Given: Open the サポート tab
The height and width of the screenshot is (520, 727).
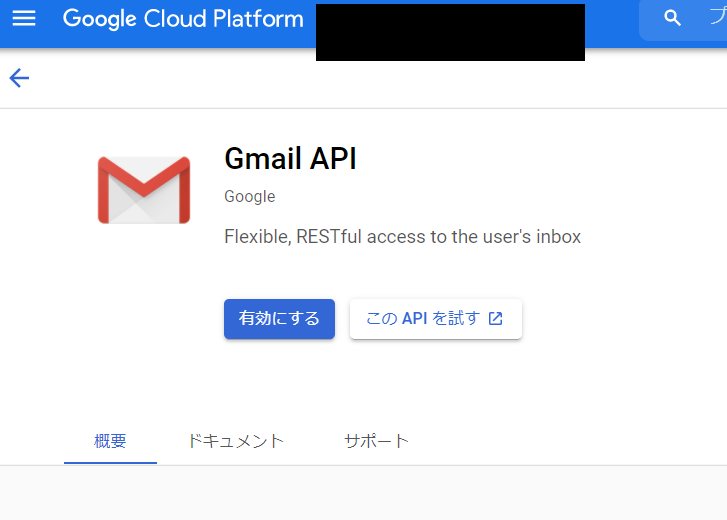Looking at the screenshot, I should coord(376,441).
